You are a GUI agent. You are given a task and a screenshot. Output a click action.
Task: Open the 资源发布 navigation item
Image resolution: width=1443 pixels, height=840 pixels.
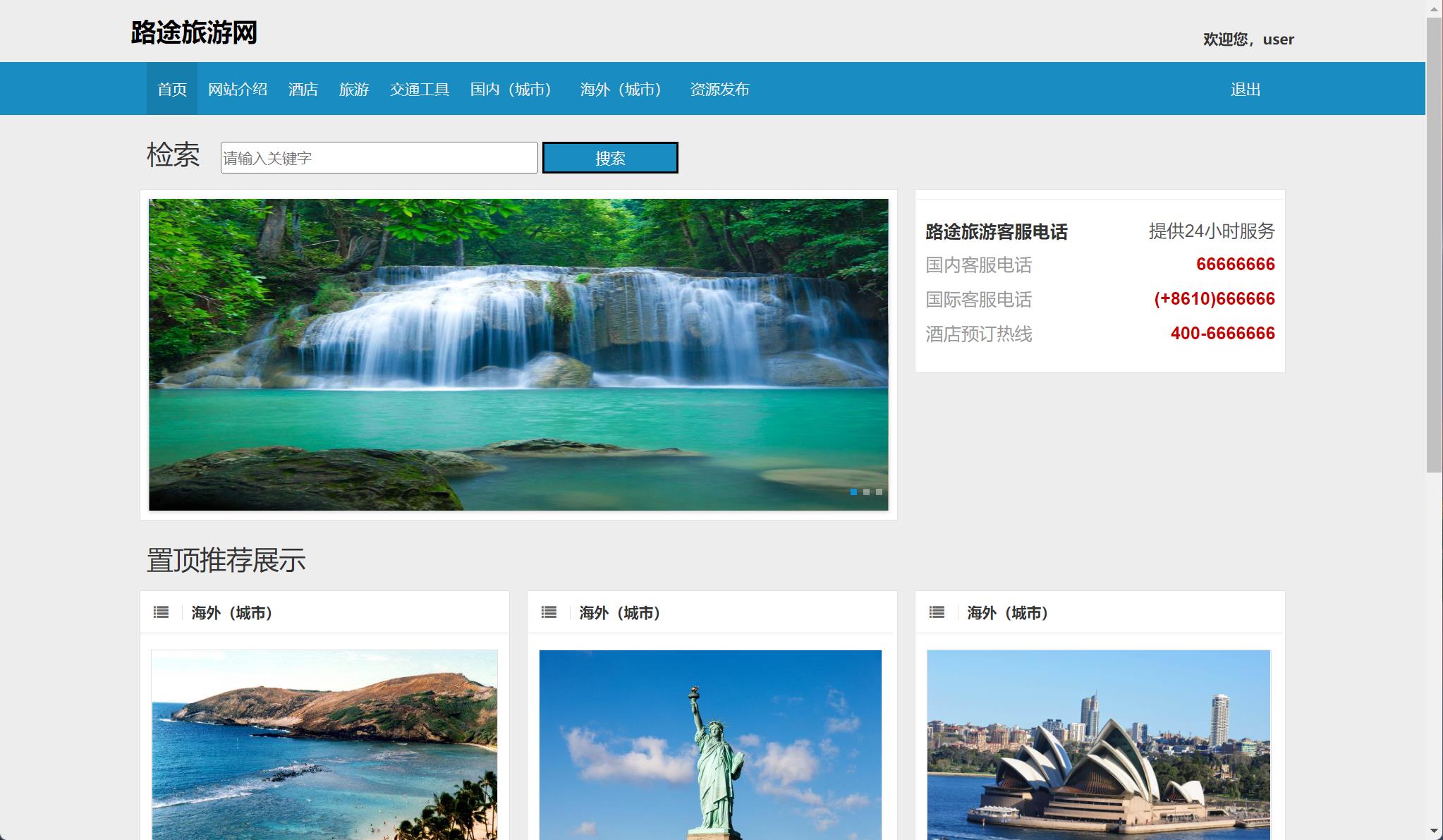tap(720, 89)
